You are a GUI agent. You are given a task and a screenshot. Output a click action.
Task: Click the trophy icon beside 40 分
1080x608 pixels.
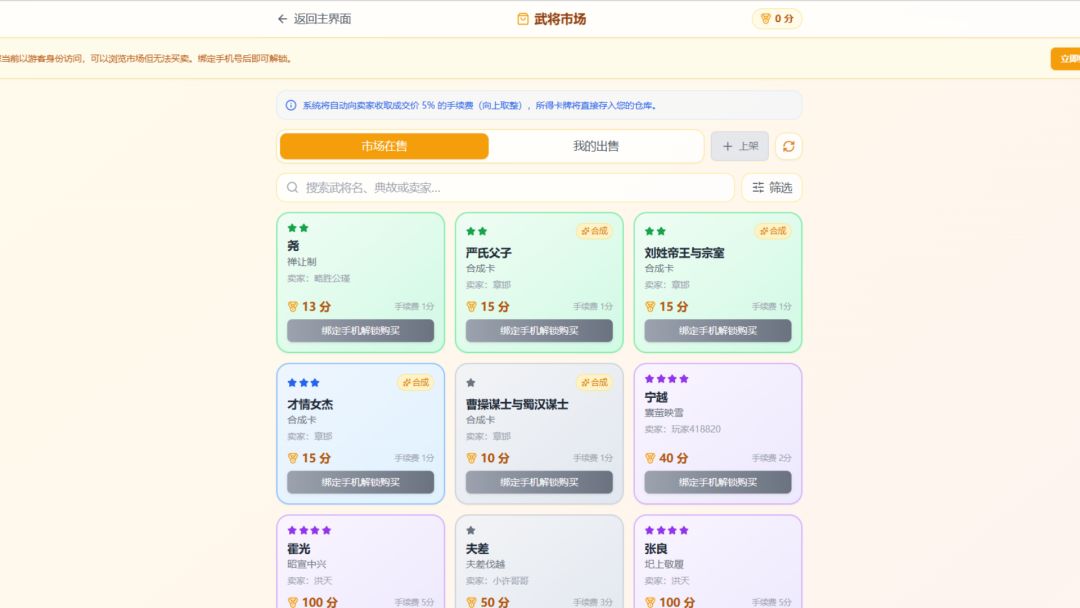650,458
